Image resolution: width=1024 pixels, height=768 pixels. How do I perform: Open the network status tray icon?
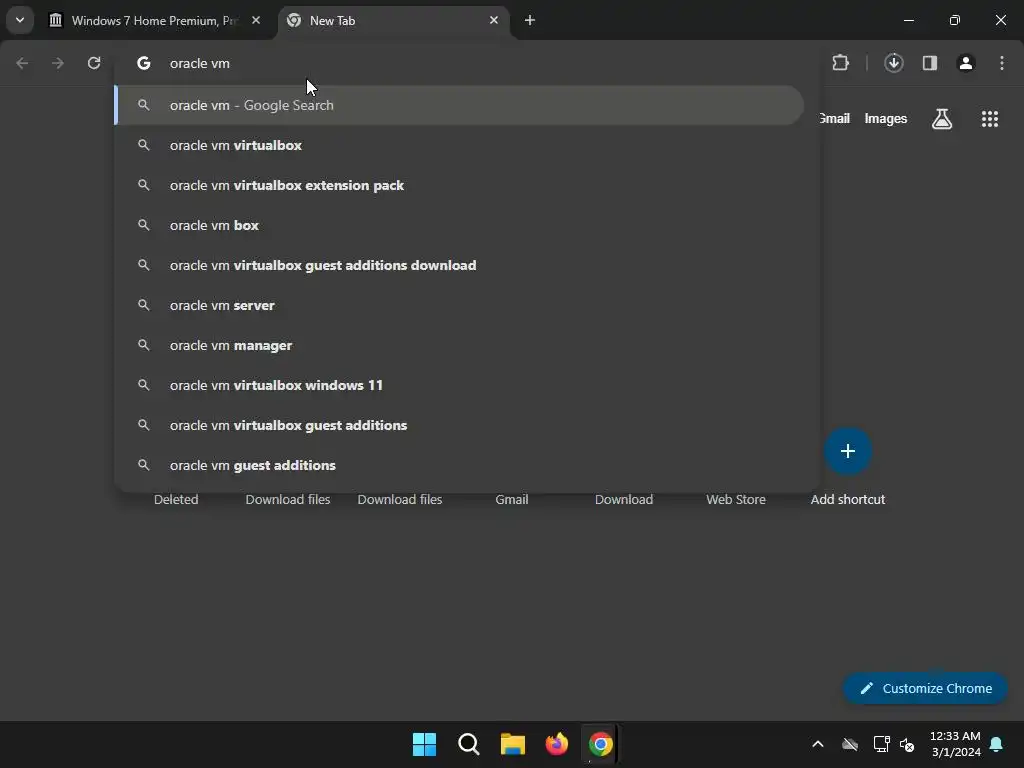pyautogui.click(x=881, y=744)
